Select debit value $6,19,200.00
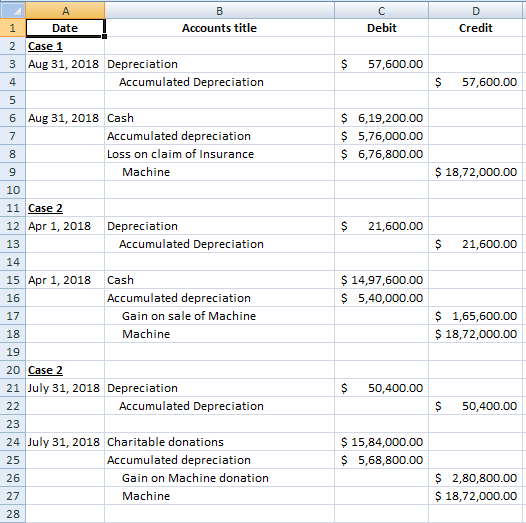 (x=381, y=118)
